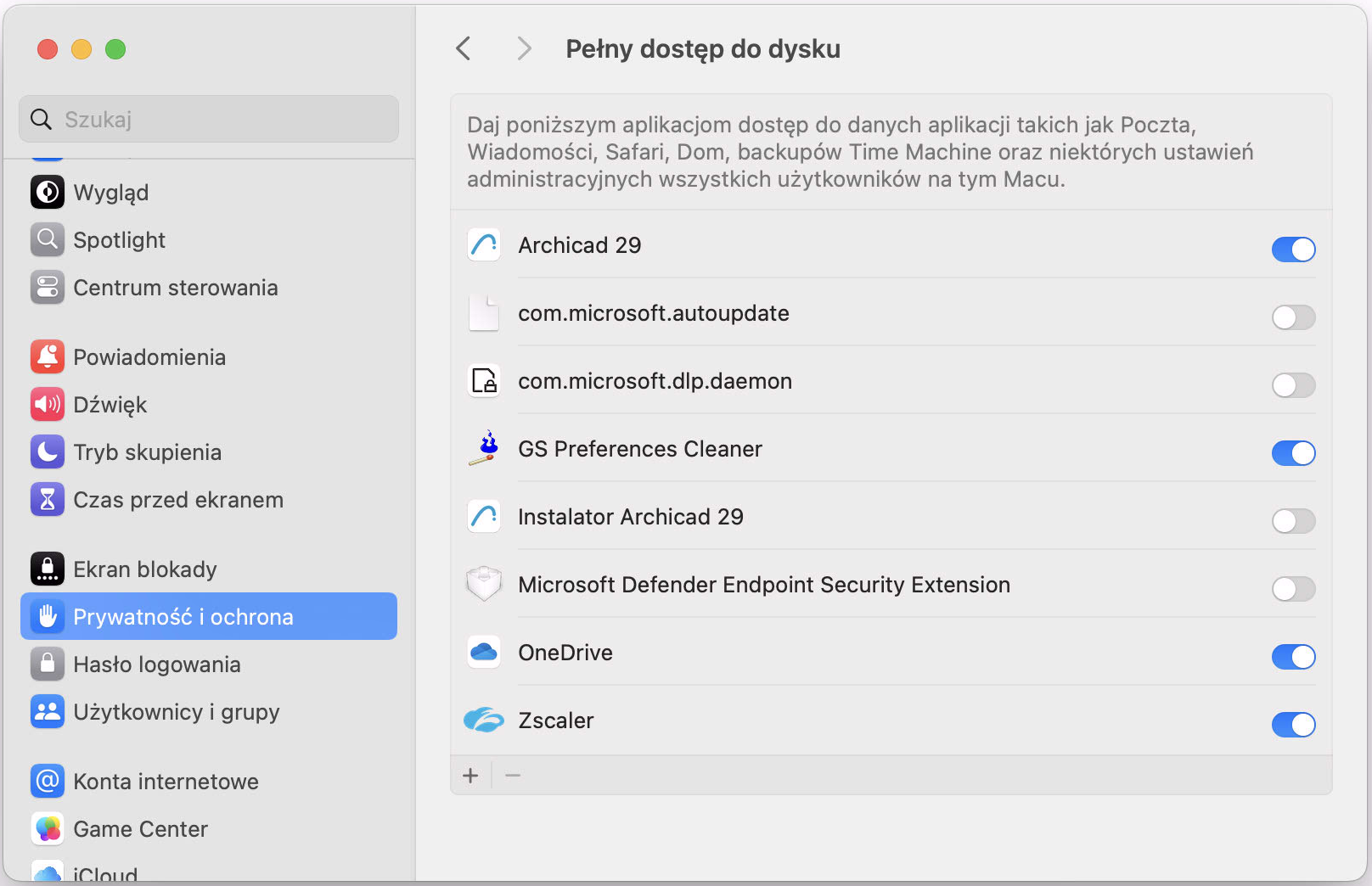Select the OneDrive cloud icon
This screenshot has width=1372, height=886.
point(483,652)
